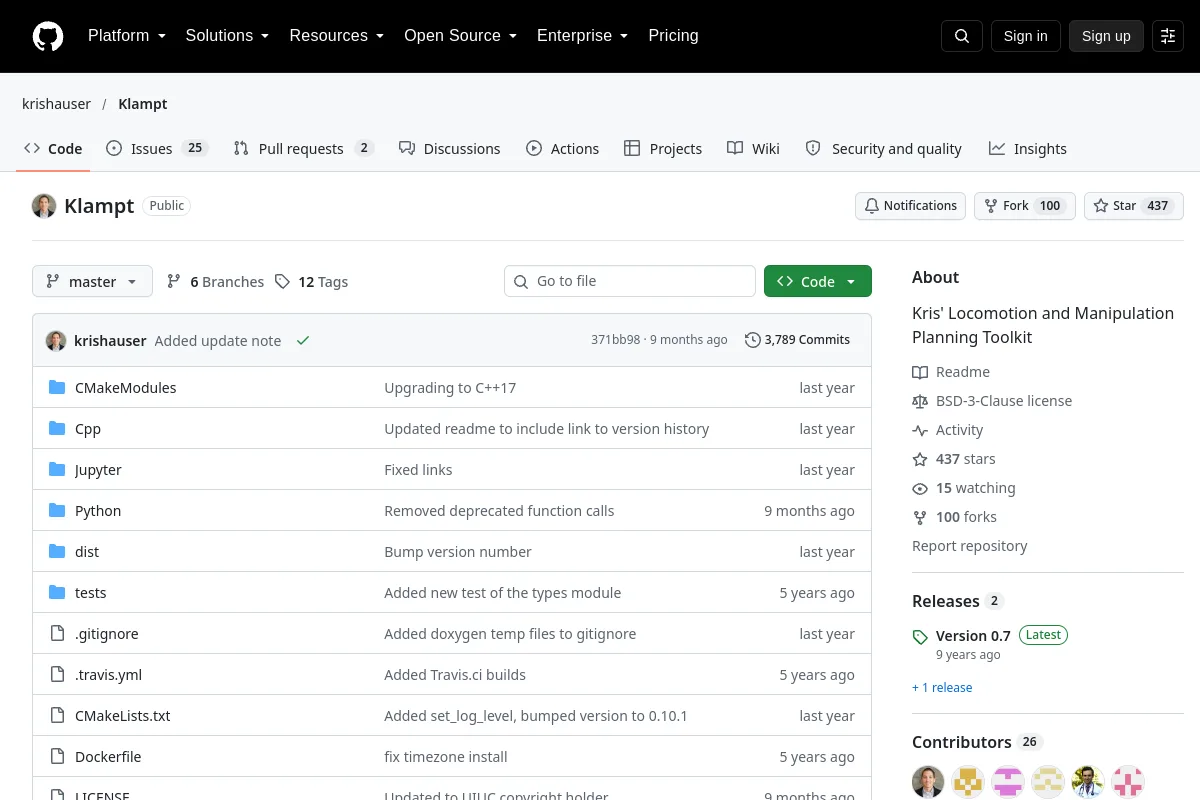Click commit hash 371bb98

coord(615,340)
